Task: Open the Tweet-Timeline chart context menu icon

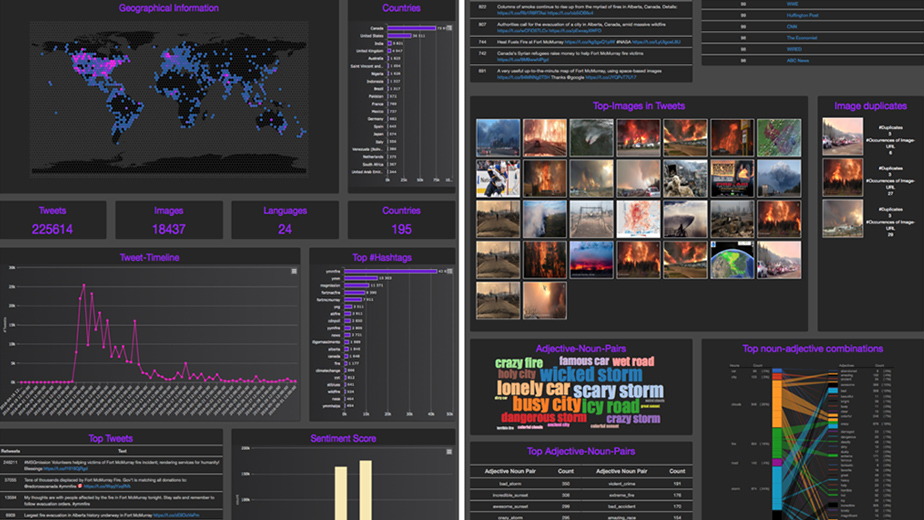Action: (x=293, y=270)
